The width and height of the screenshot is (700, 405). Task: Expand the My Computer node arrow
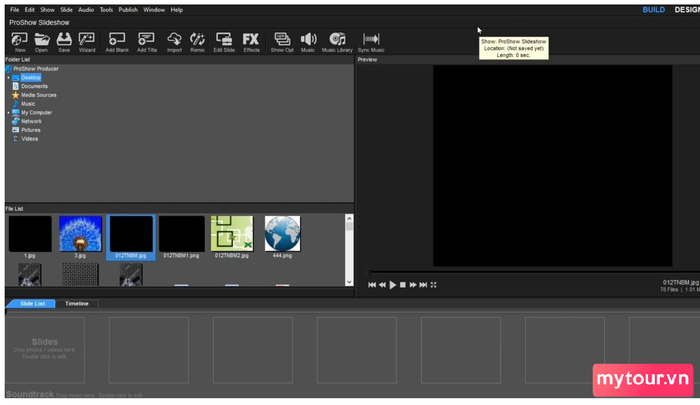(x=8, y=113)
